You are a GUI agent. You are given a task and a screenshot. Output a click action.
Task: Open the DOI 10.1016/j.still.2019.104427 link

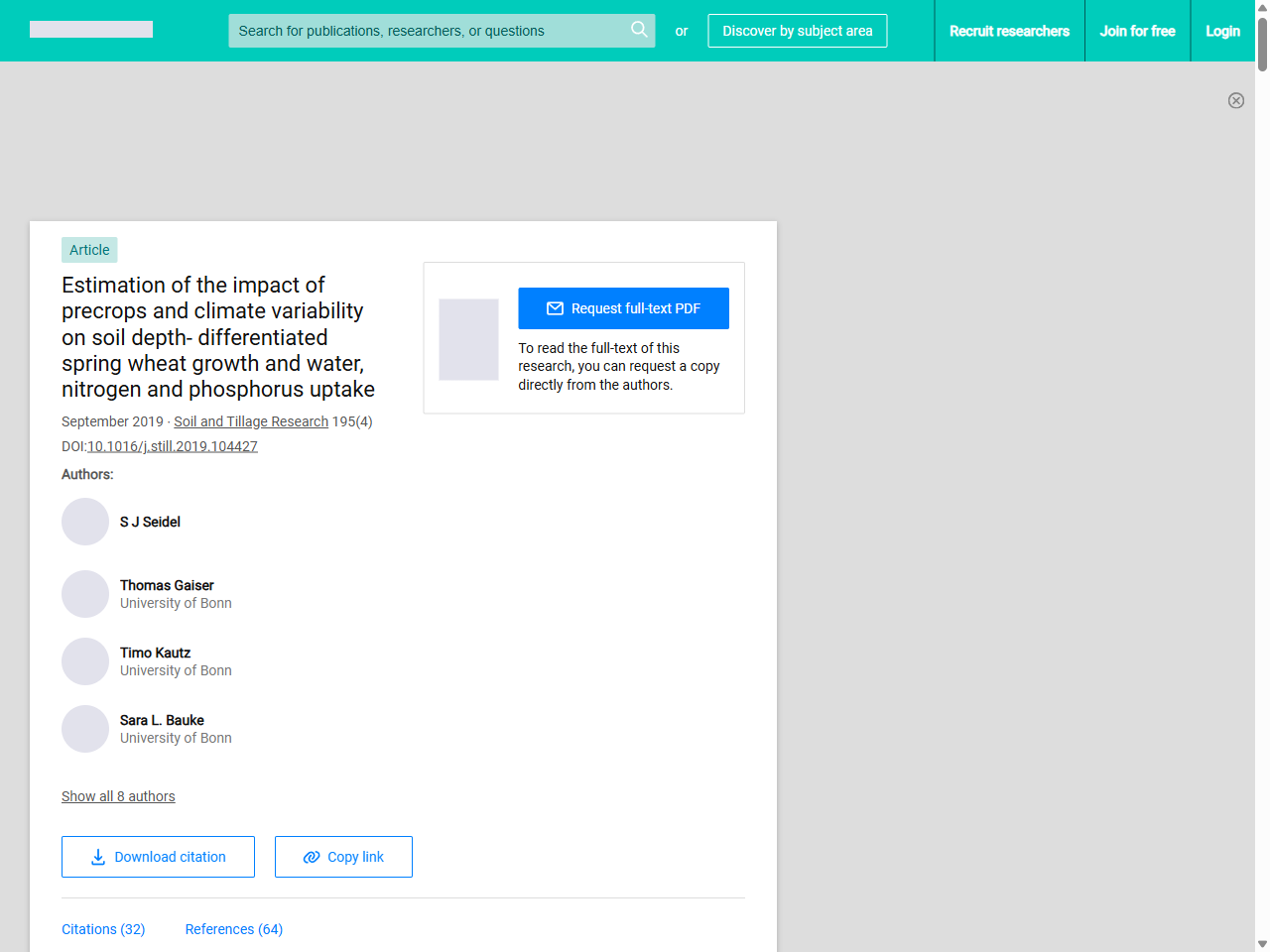(172, 446)
